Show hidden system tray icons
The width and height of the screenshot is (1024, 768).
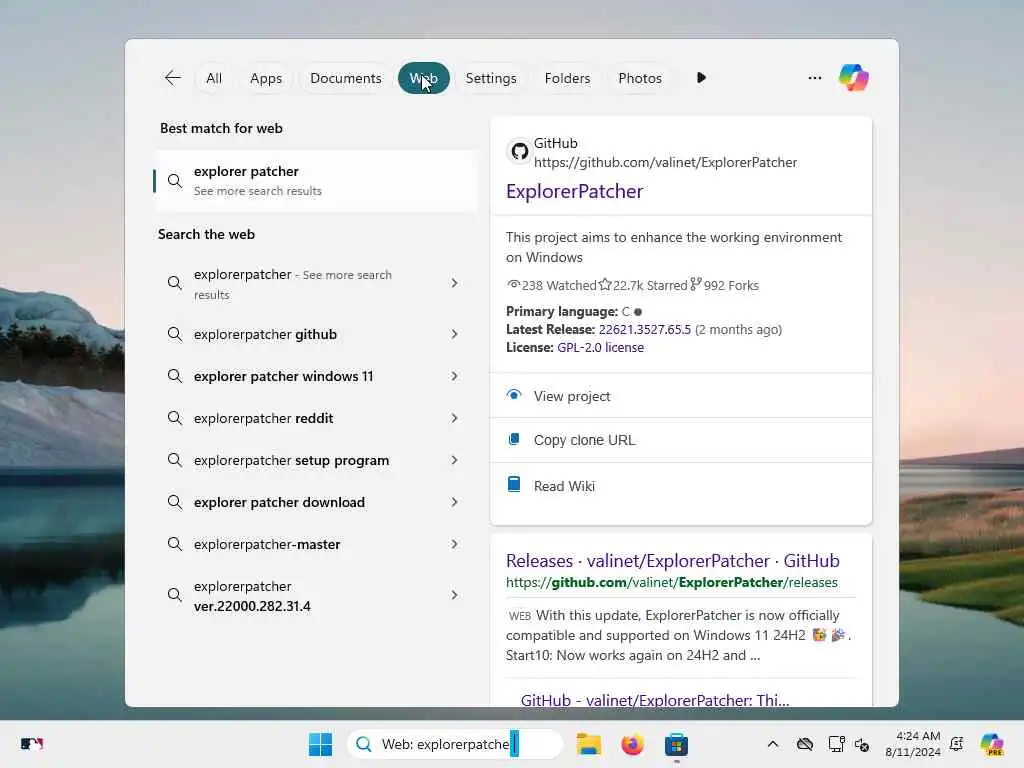[773, 744]
